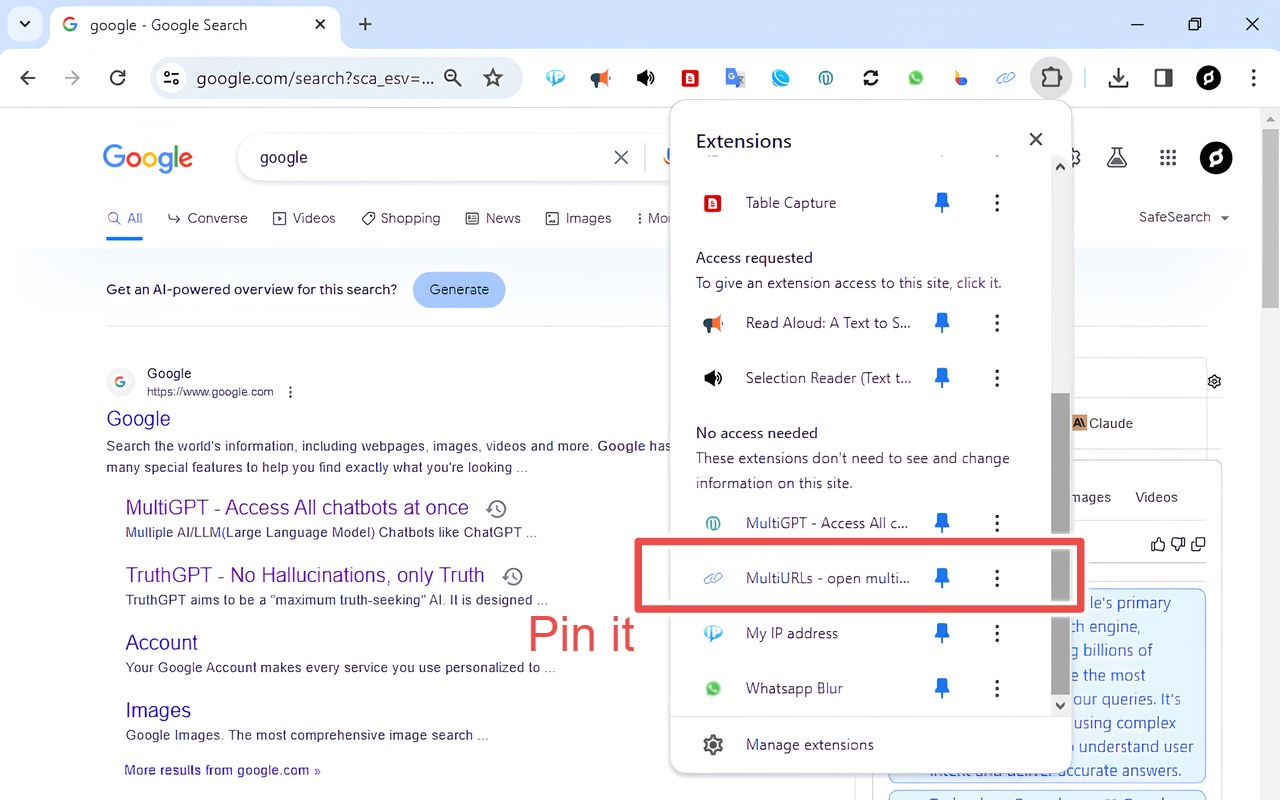The width and height of the screenshot is (1280, 800).
Task: Click the site information icon in address bar
Action: pyautogui.click(x=172, y=78)
